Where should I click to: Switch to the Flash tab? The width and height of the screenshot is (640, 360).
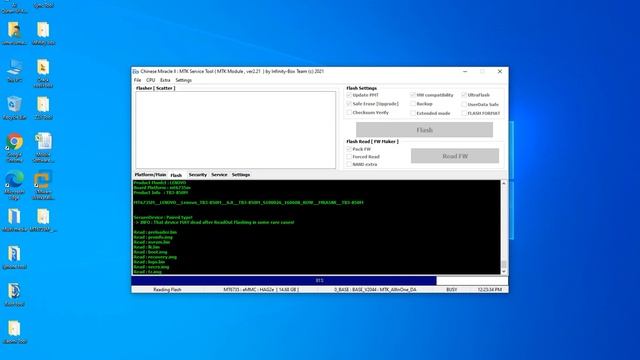(x=176, y=175)
